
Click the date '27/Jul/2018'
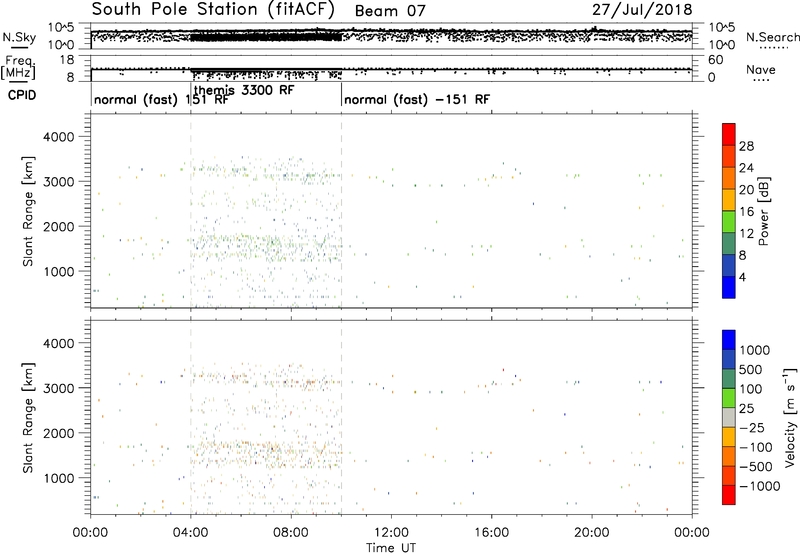click(642, 10)
